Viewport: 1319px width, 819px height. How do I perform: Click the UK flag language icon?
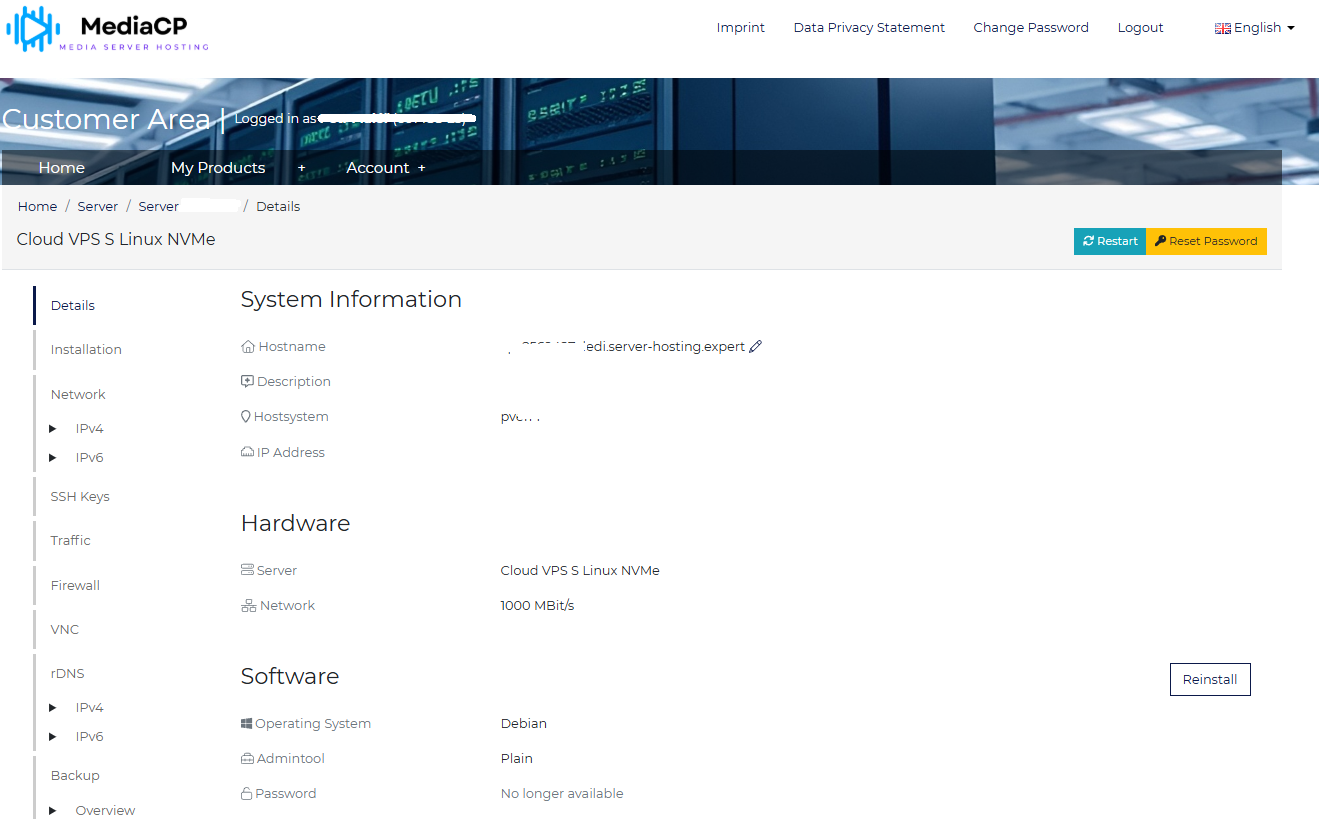pyautogui.click(x=1222, y=28)
